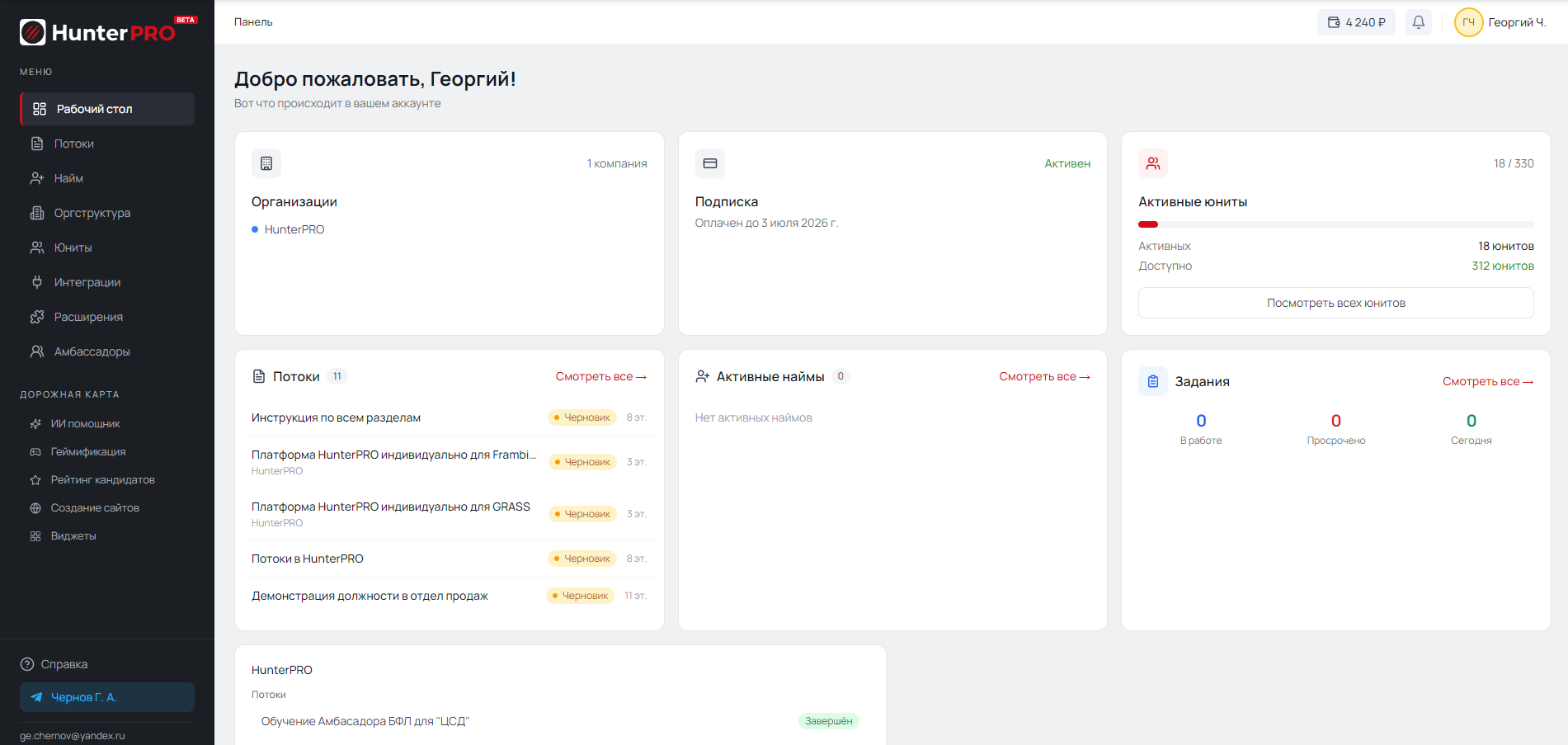1568x745 pixels.
Task: Click the Найм add-user icon
Action: click(37, 178)
